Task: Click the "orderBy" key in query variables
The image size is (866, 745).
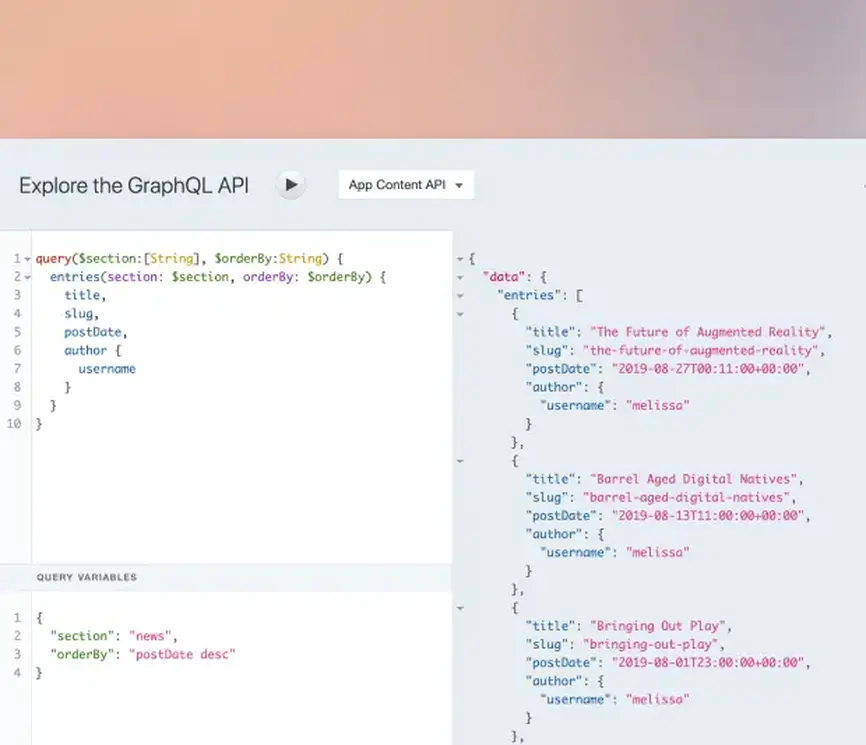Action: pos(83,654)
